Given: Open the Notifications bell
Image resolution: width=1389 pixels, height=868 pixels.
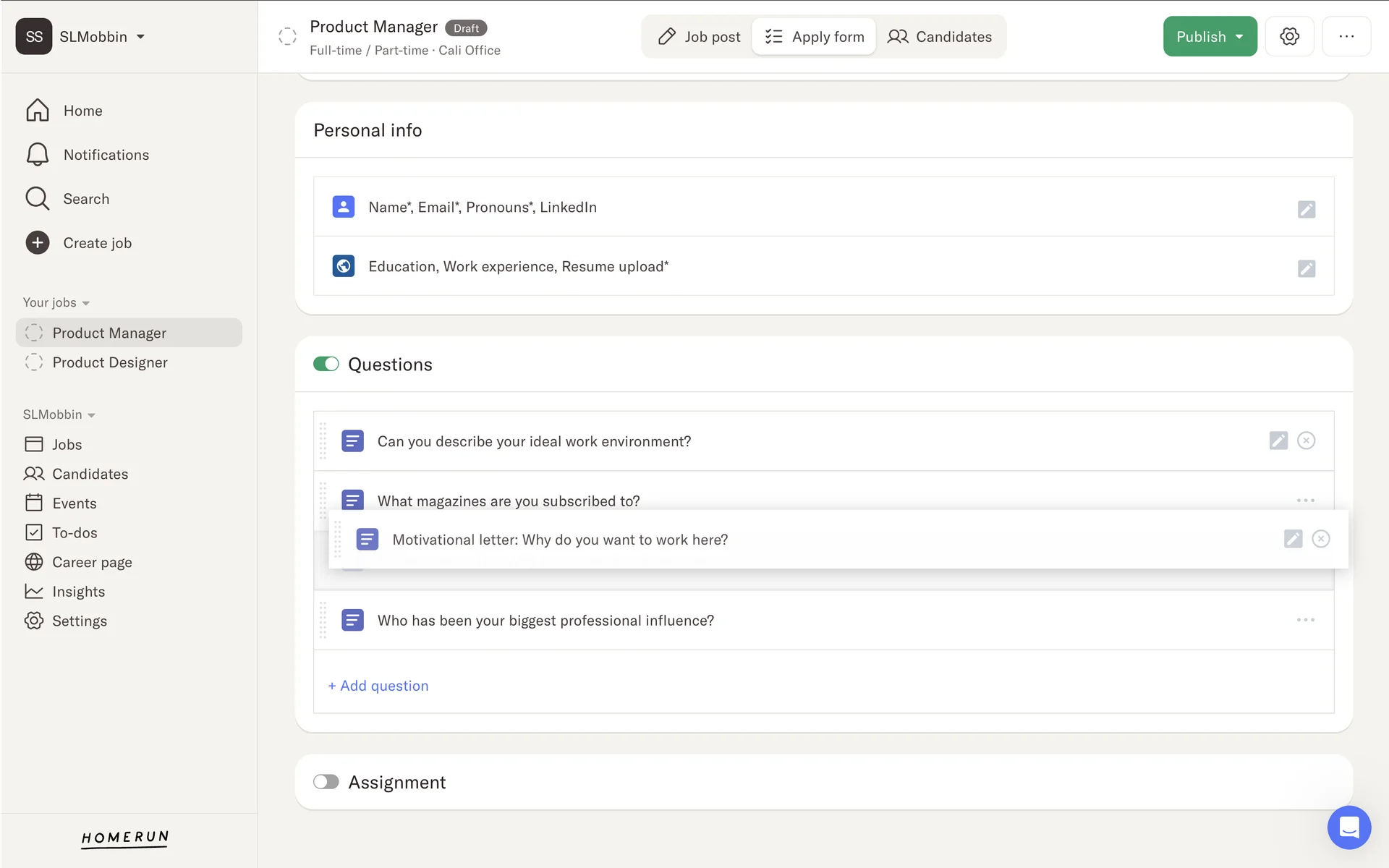Looking at the screenshot, I should click(x=38, y=155).
